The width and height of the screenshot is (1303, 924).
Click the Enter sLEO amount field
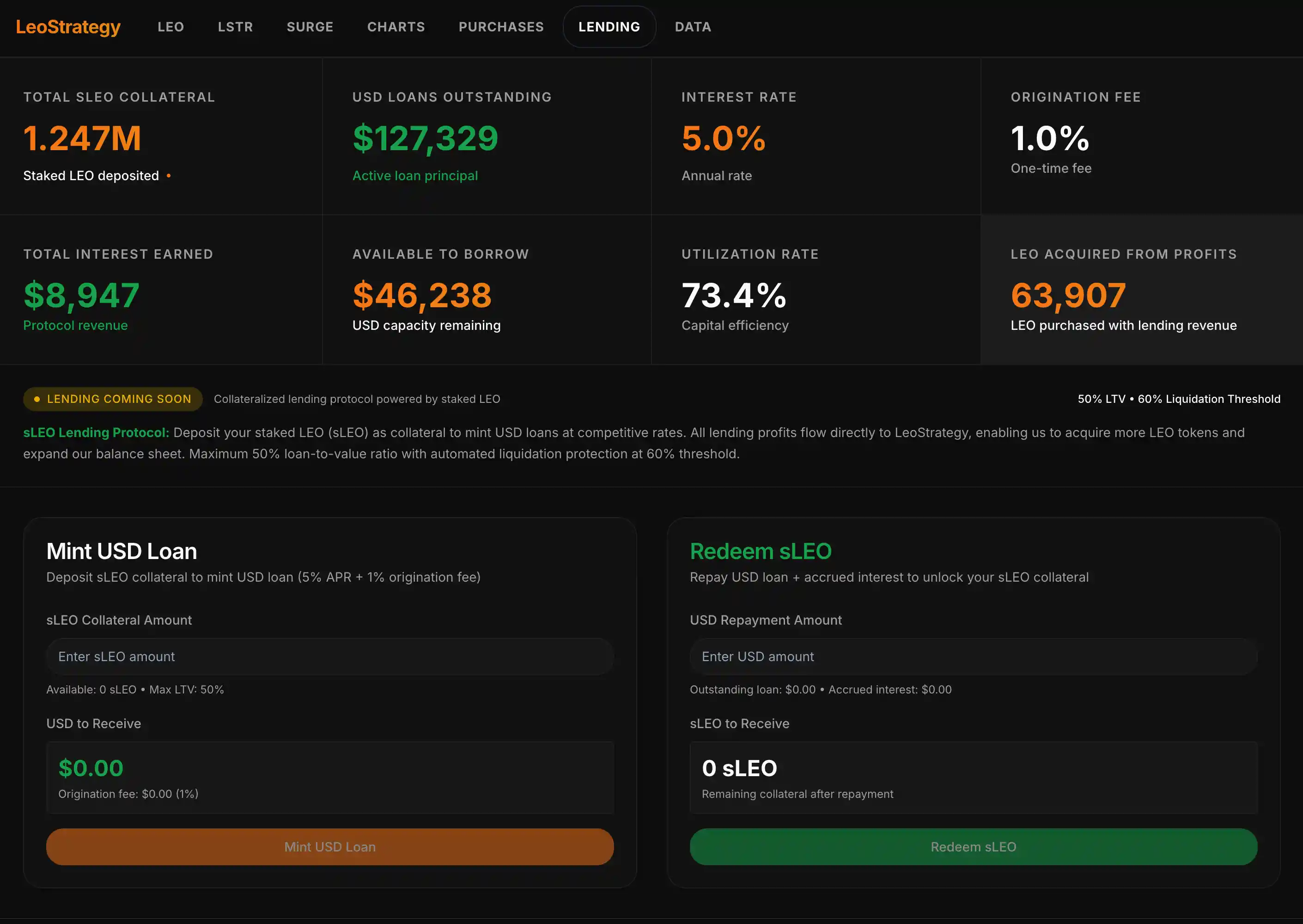tap(329, 657)
